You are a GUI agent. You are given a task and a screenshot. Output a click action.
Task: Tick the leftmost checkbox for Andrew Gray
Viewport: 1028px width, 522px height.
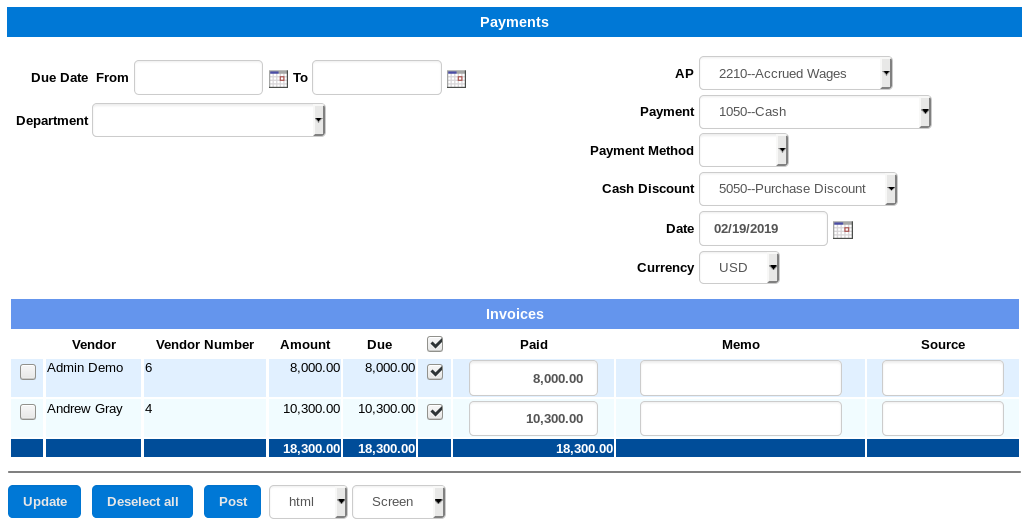click(x=28, y=412)
